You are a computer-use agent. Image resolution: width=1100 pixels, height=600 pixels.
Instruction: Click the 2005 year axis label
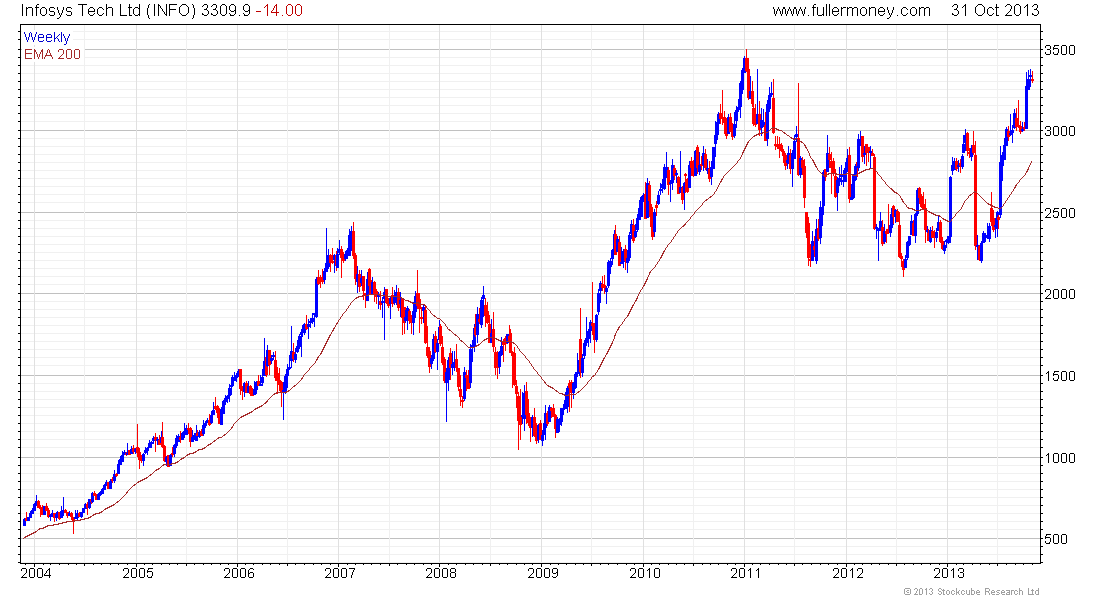tap(138, 573)
